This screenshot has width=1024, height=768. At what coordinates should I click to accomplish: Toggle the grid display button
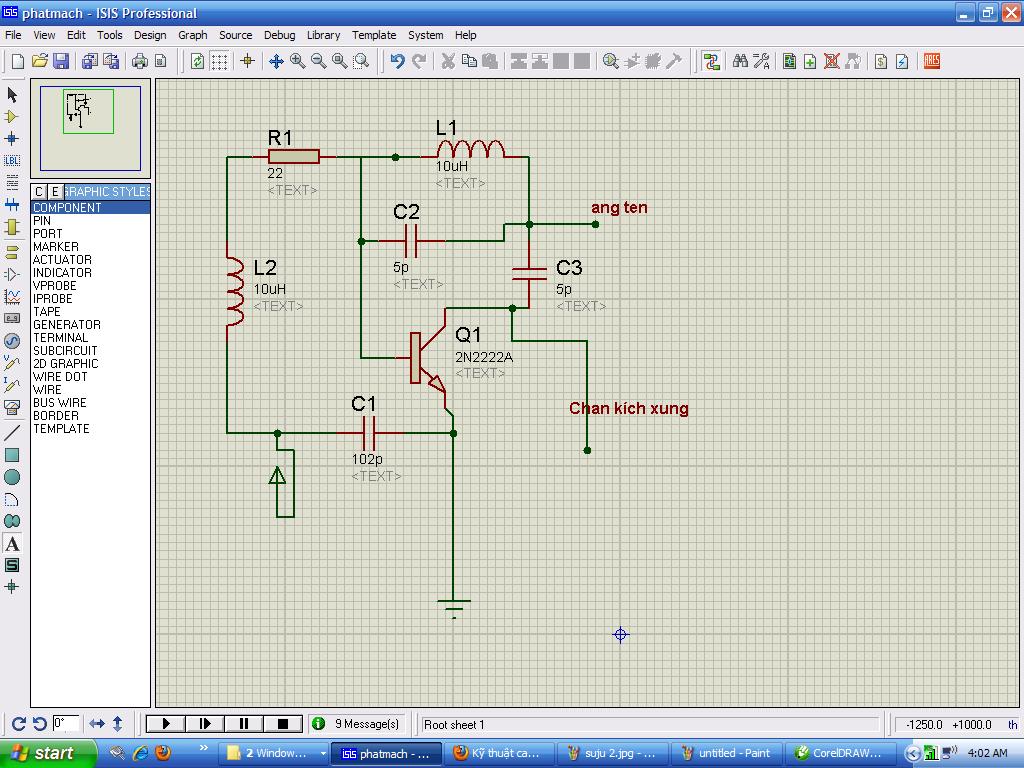click(219, 61)
